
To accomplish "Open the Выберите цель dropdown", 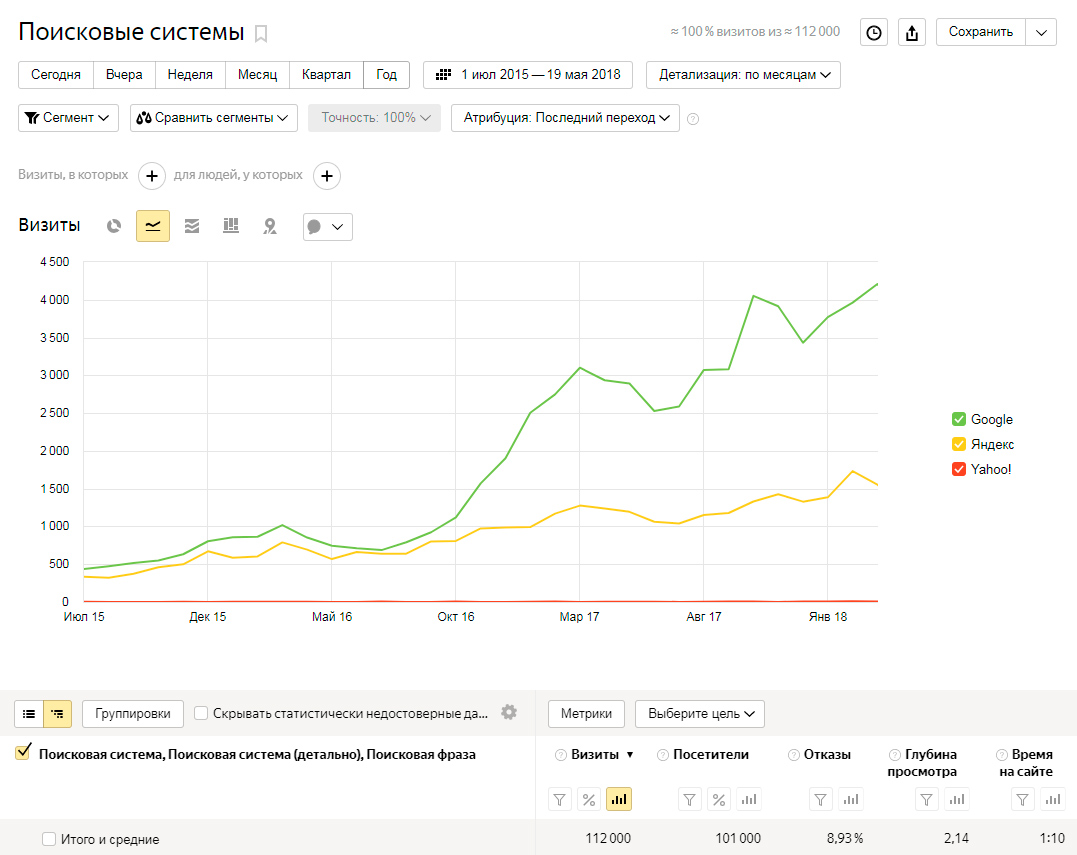I will coord(700,714).
